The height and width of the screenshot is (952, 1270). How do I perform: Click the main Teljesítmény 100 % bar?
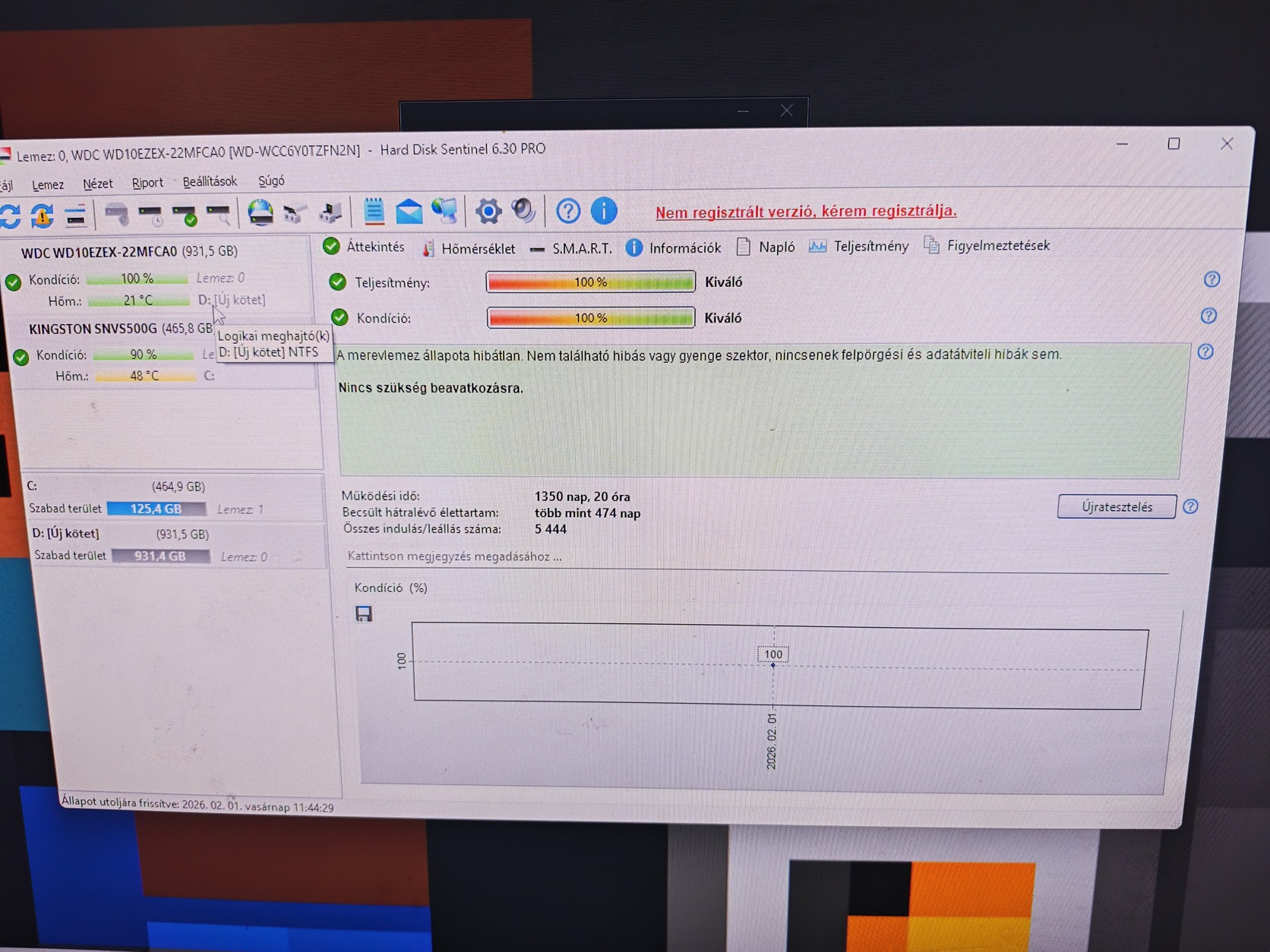(590, 282)
